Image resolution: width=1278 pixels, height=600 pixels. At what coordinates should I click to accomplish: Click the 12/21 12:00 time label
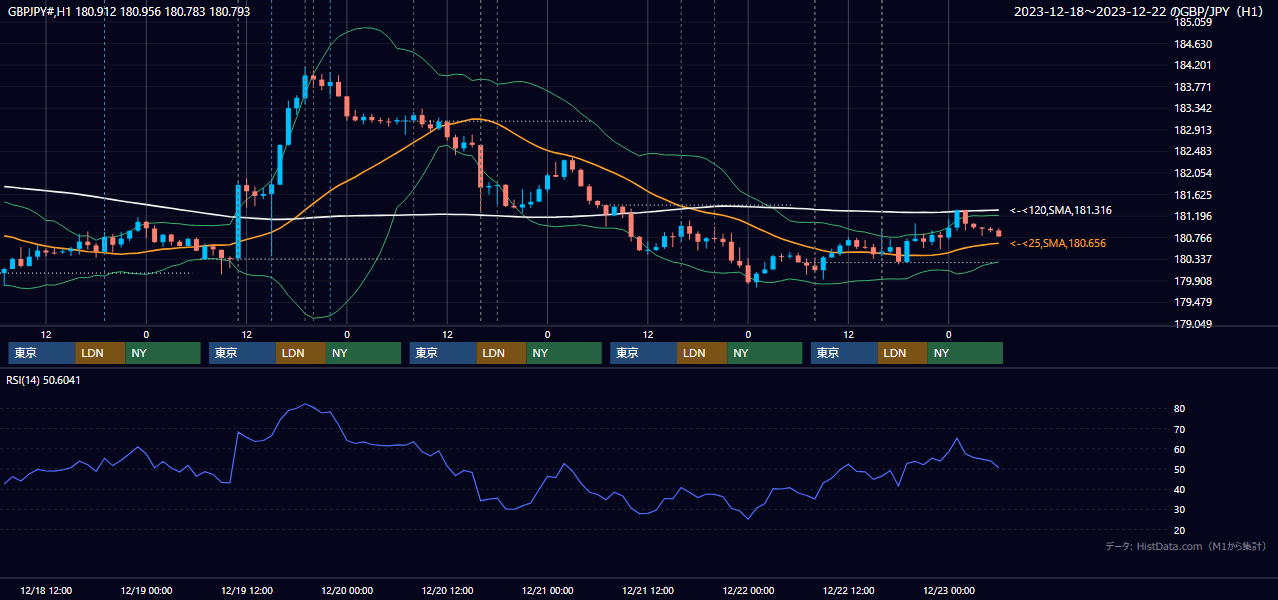pyautogui.click(x=648, y=590)
